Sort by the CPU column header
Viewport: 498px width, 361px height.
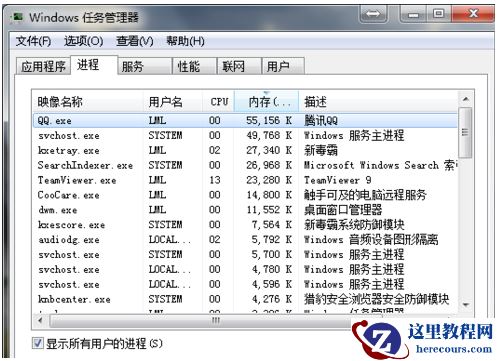click(218, 102)
